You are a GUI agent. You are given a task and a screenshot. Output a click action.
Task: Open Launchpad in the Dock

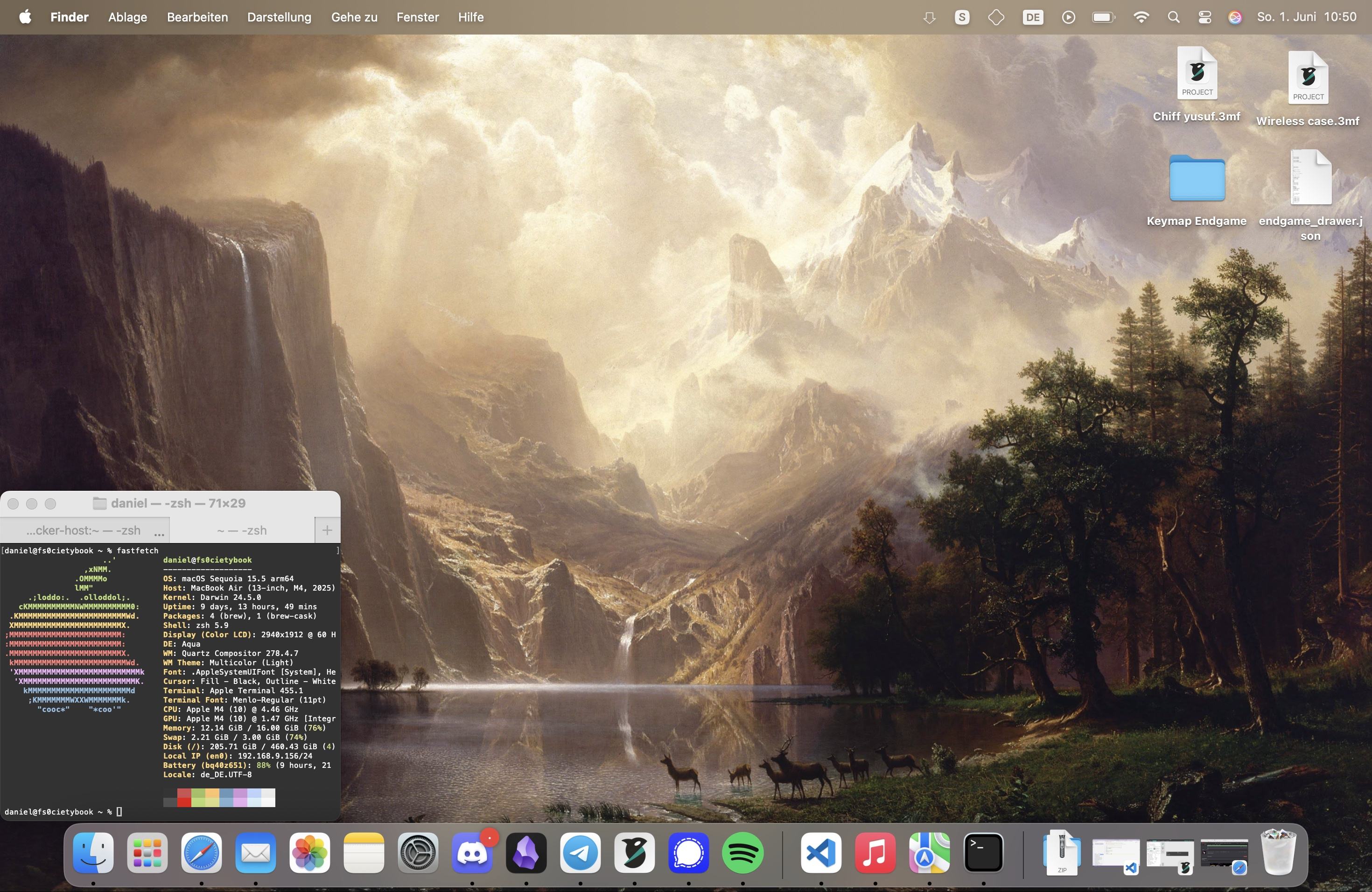tap(147, 852)
